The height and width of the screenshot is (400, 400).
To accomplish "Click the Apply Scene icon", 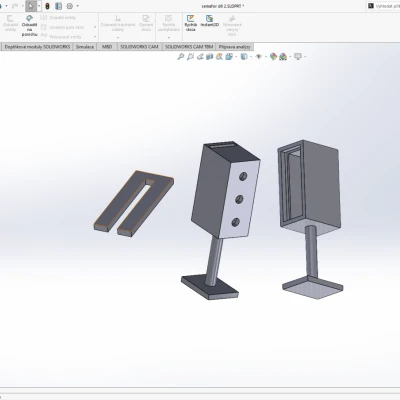I will point(283,57).
